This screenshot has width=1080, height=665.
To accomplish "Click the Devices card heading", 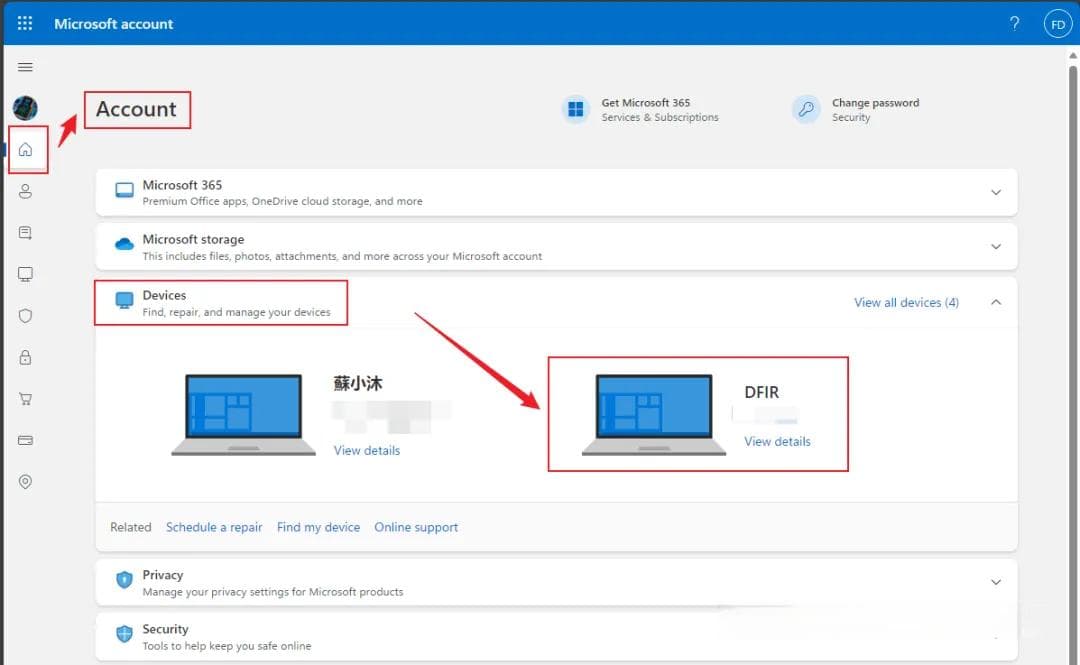I will pos(164,295).
